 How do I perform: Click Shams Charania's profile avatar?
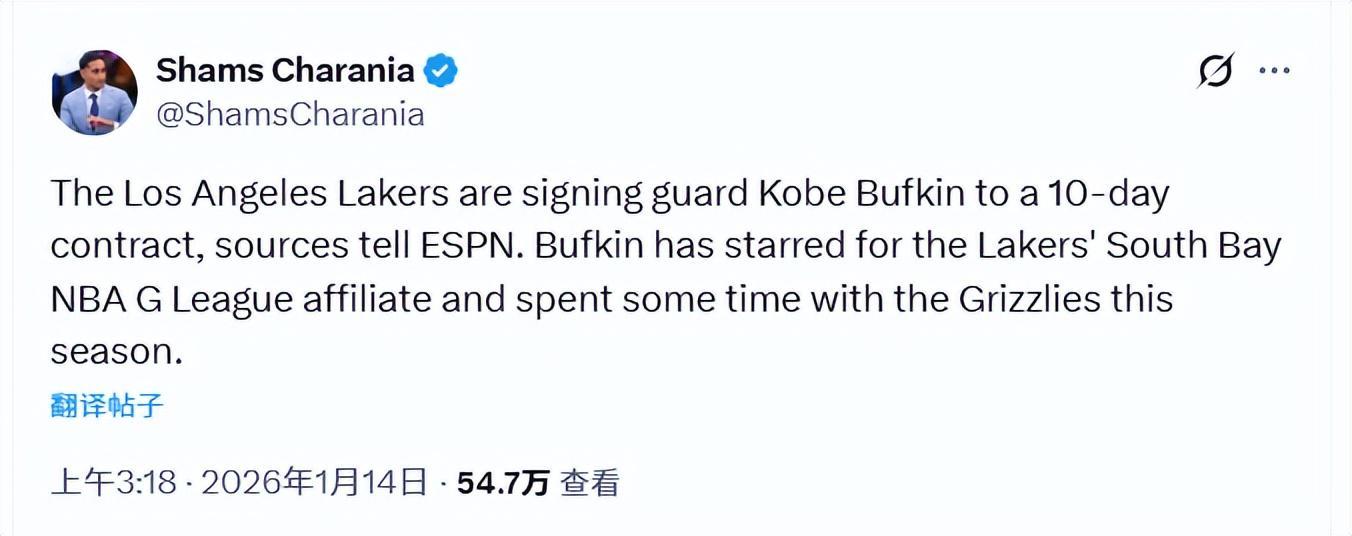[x=94, y=92]
